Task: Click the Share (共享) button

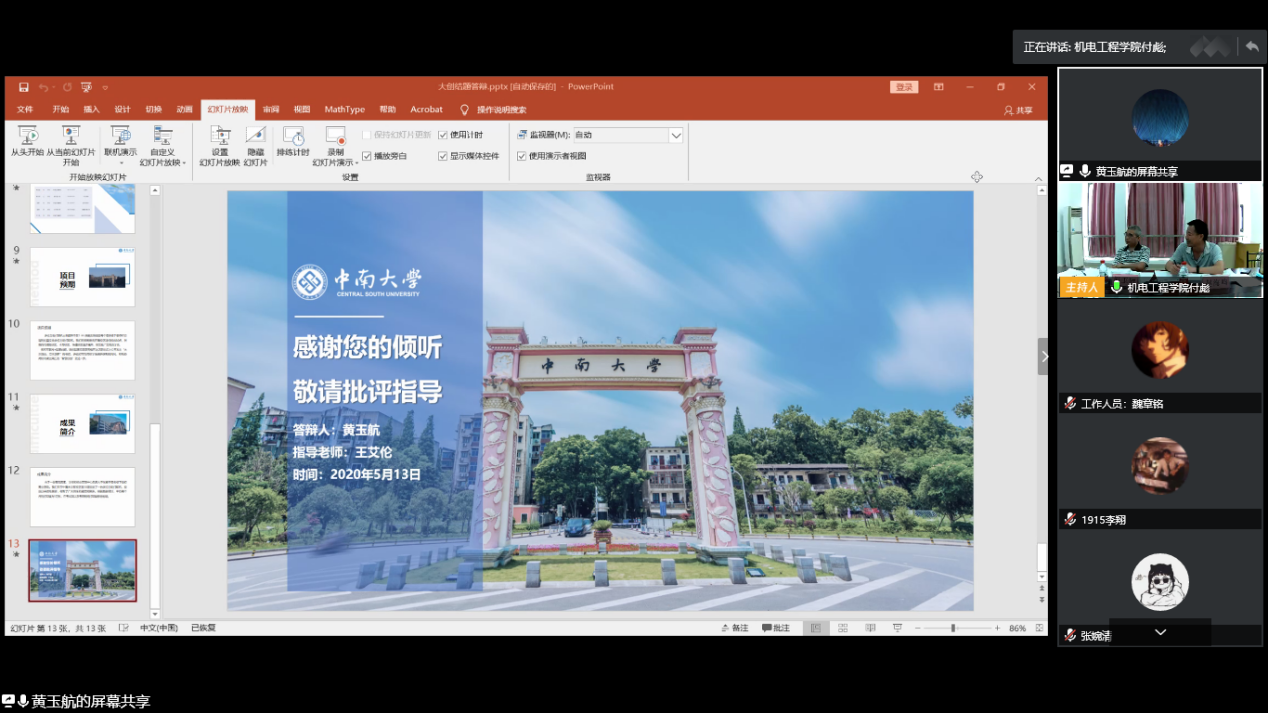Action: [x=1019, y=110]
